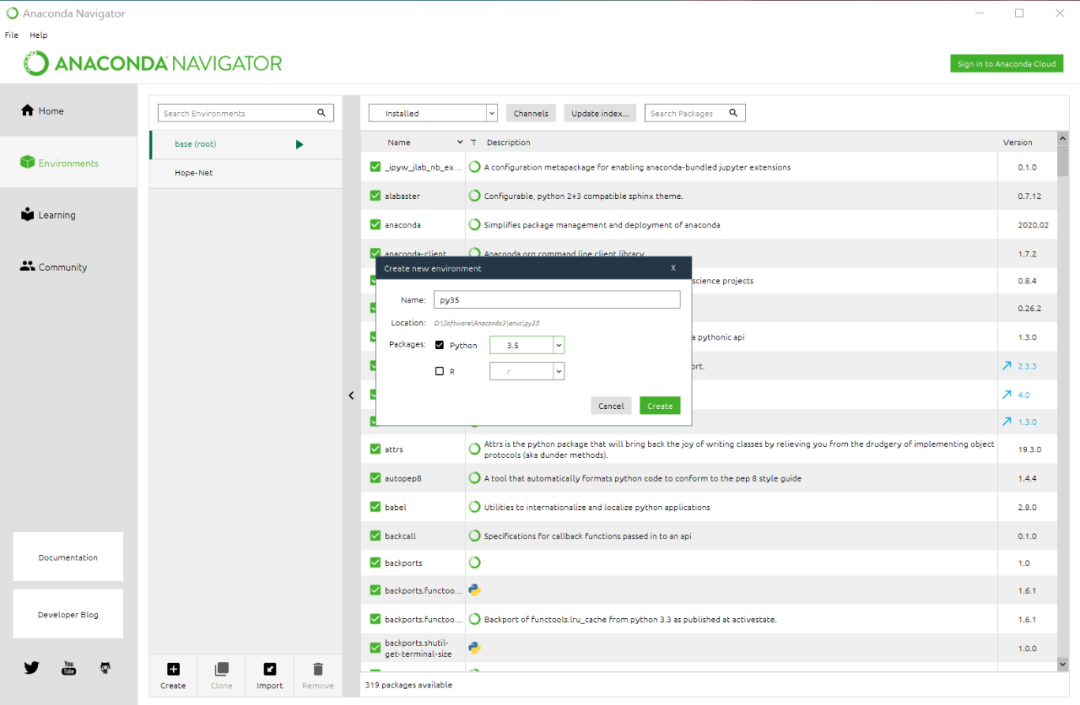Click the Search Packages magnifier icon
Image resolution: width=1080 pixels, height=705 pixels.
(734, 113)
